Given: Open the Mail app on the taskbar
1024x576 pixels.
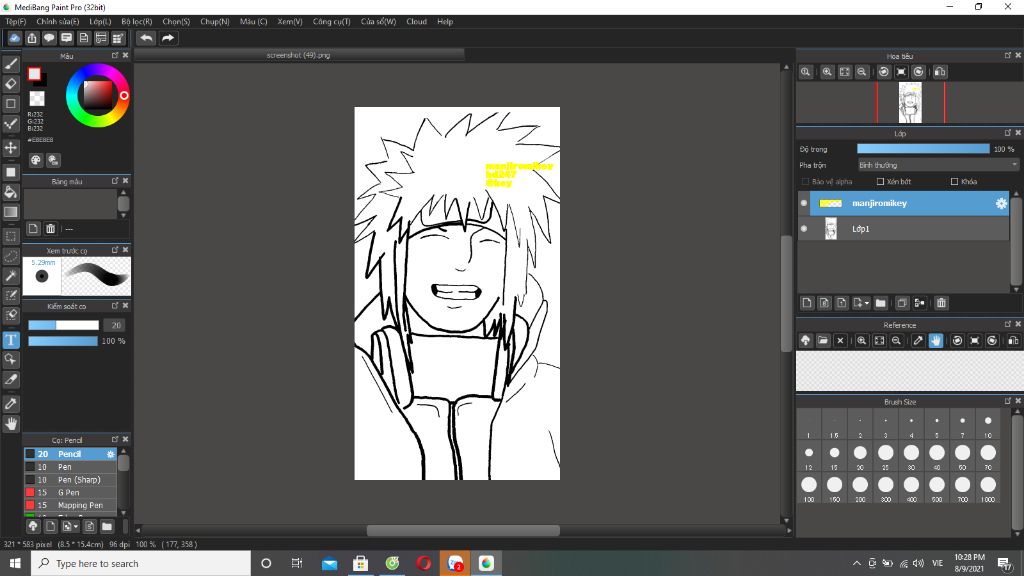Looking at the screenshot, I should pos(329,563).
